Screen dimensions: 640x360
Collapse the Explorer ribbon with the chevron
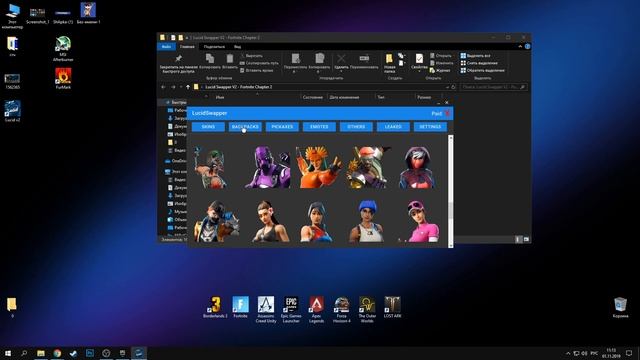520,47
